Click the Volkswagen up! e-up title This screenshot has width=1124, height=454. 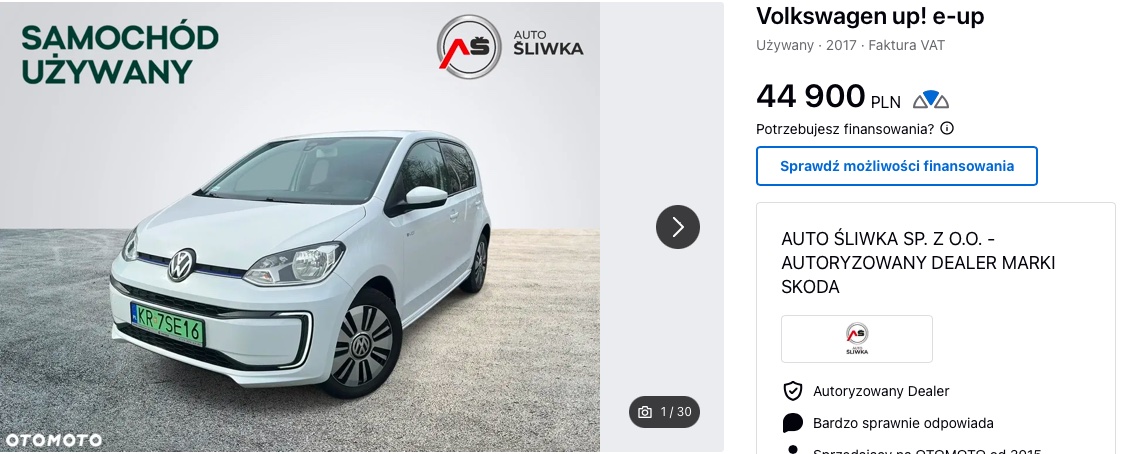pos(870,16)
